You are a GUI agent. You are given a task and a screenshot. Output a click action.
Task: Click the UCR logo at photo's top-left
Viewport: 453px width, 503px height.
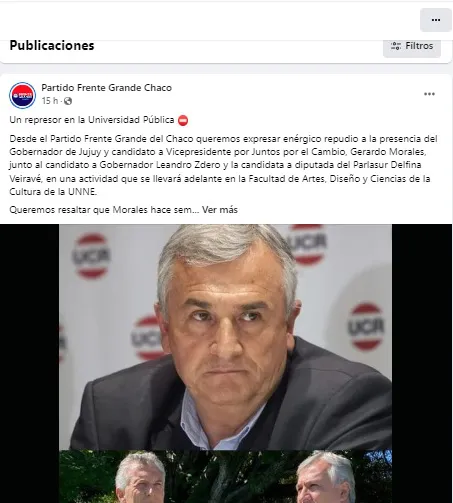(x=91, y=256)
